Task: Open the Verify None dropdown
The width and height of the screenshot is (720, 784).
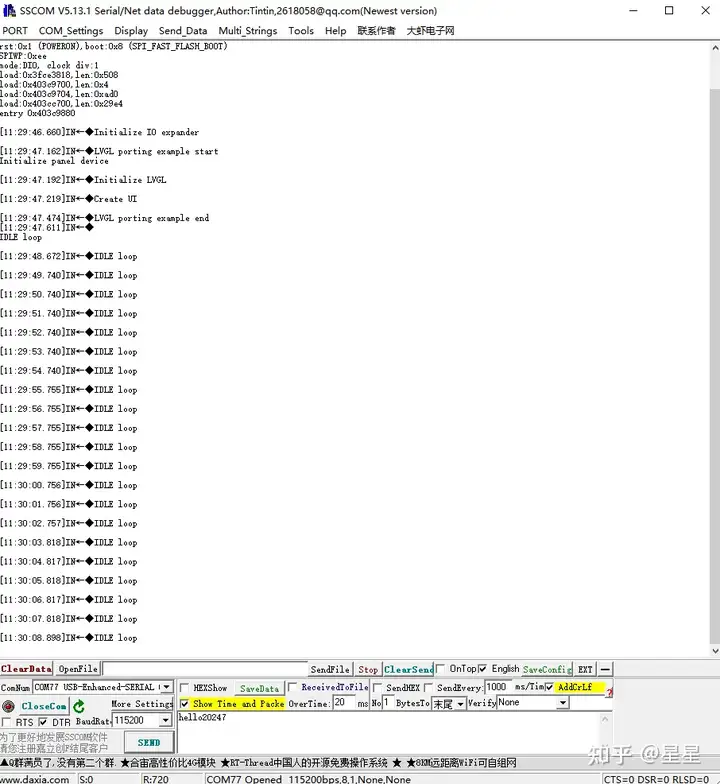Action: coord(563,702)
